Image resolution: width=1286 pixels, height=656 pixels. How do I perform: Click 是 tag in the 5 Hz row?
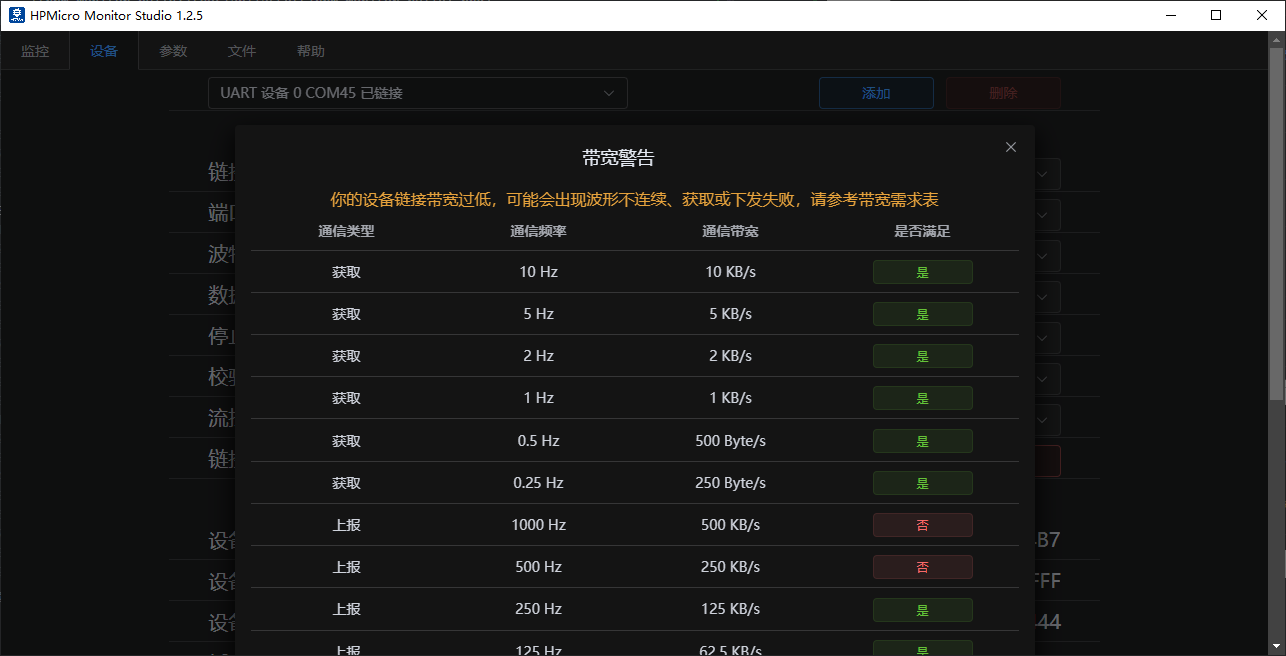923,314
